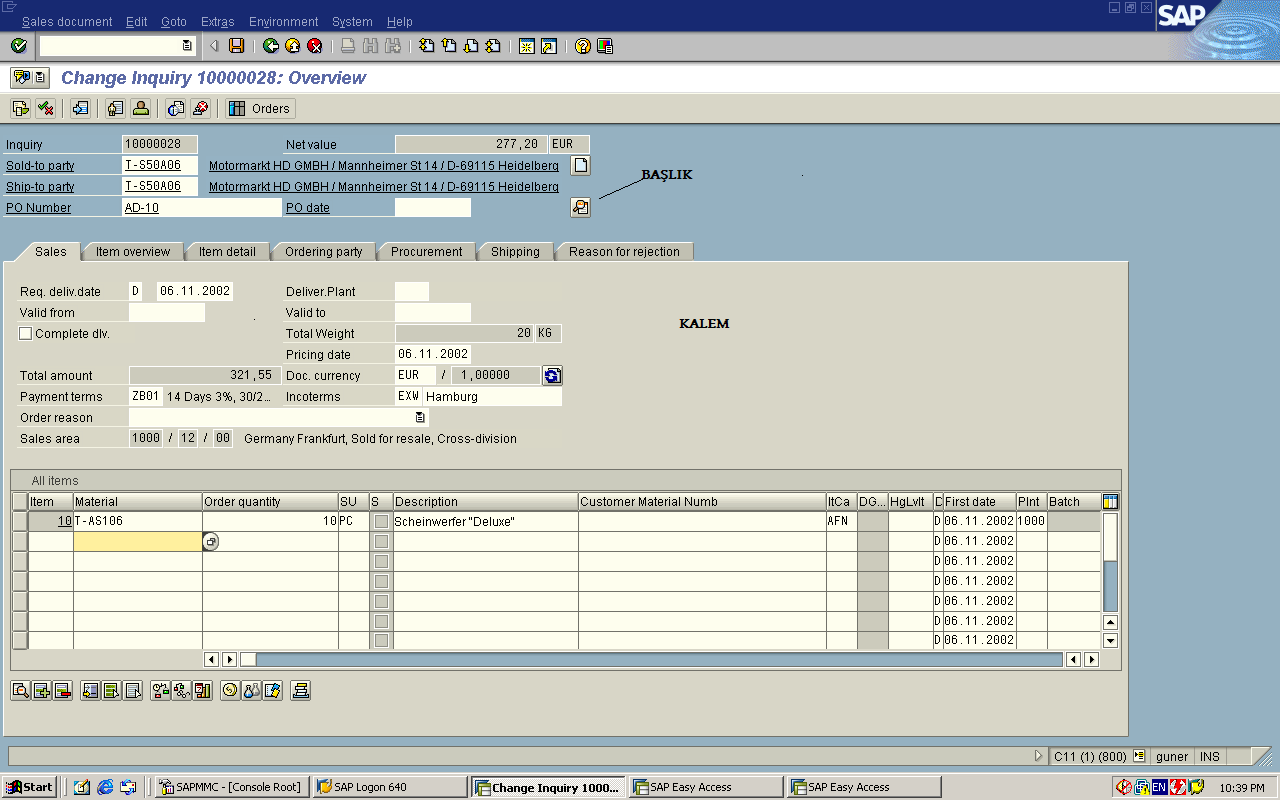Open the value help beside the Material cell
The image size is (1280, 800).
[210, 541]
